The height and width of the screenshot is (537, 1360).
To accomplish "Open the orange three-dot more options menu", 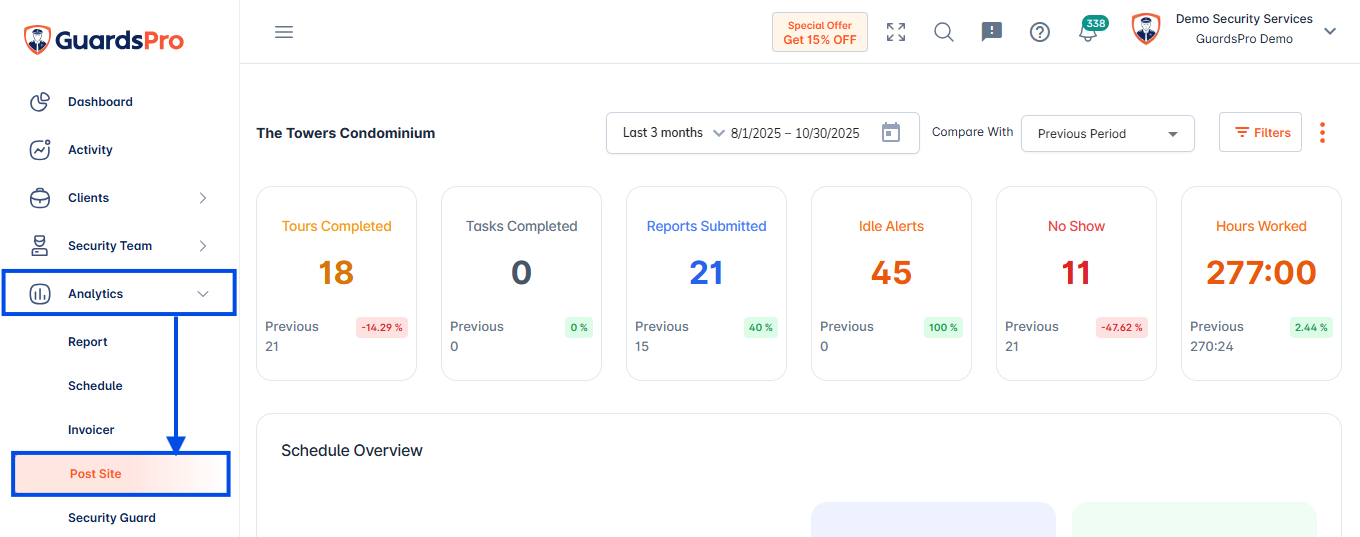I will pos(1322,133).
